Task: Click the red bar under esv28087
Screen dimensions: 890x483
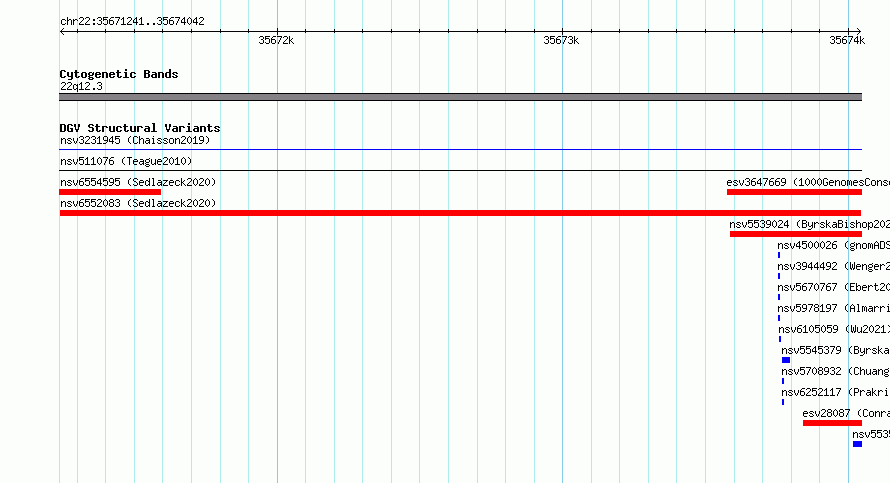Action: point(832,423)
